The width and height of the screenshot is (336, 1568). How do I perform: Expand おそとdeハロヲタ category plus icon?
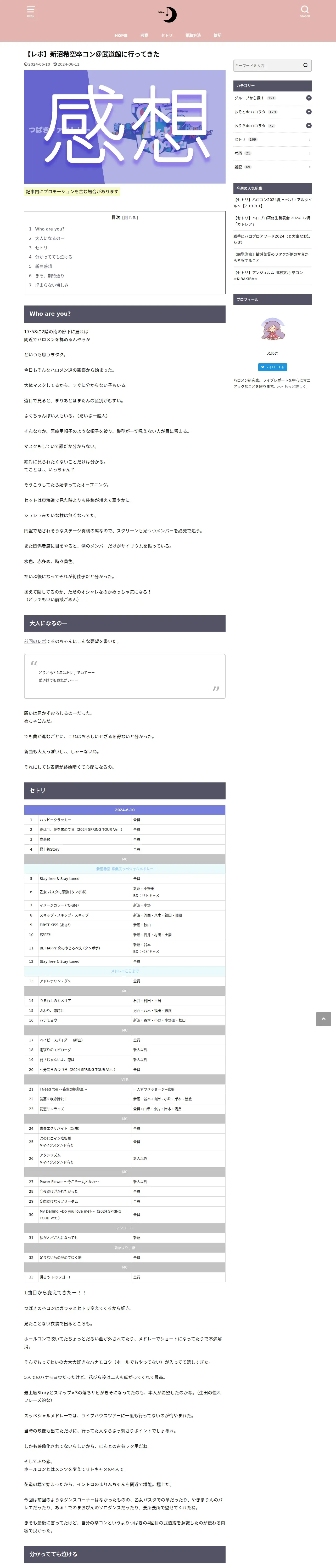pos(309,112)
